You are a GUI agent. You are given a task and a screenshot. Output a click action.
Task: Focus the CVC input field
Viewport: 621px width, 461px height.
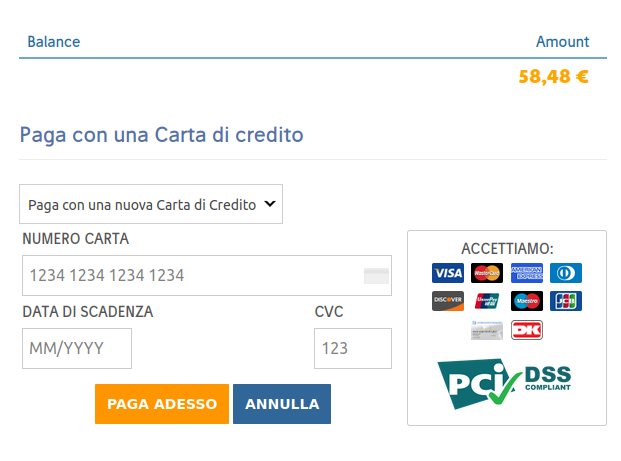(353, 349)
